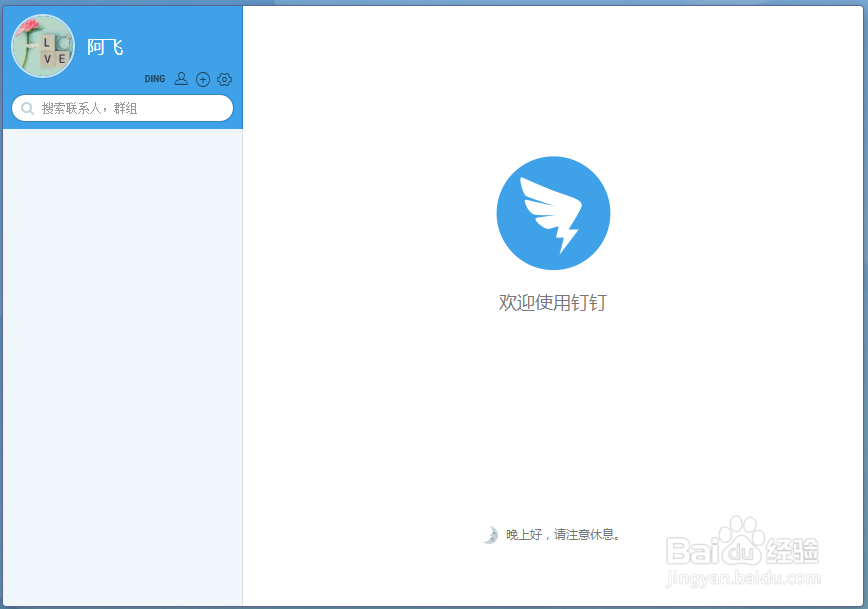Click the blue DingTalk wing logo
Viewport: 868px width, 609px height.
pos(553,213)
